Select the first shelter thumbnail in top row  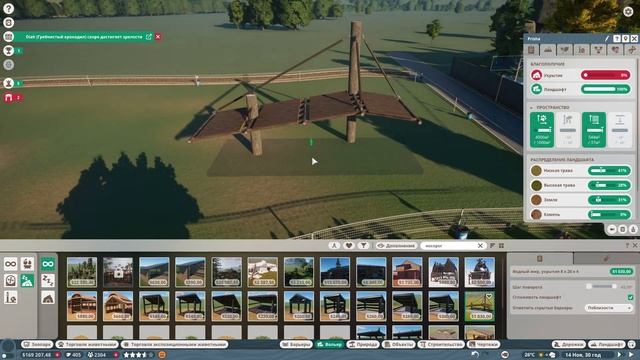(82, 272)
